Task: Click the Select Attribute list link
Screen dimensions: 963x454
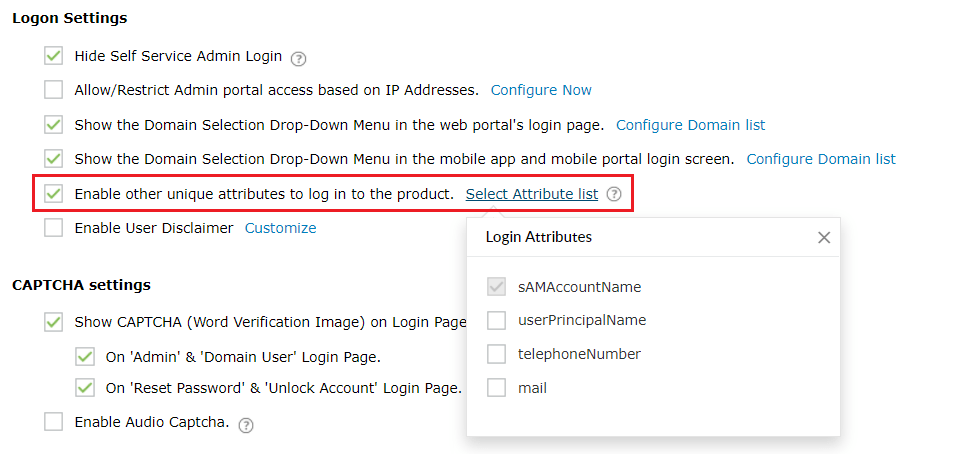Action: (x=532, y=194)
